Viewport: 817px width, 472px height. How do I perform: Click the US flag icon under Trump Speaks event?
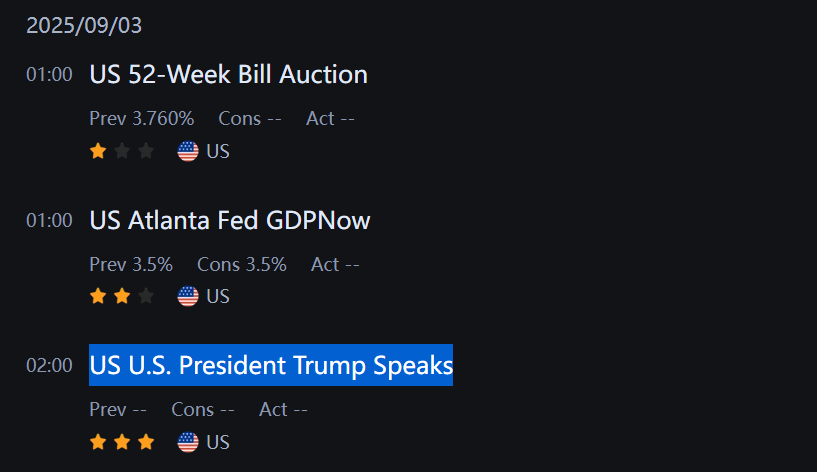188,442
